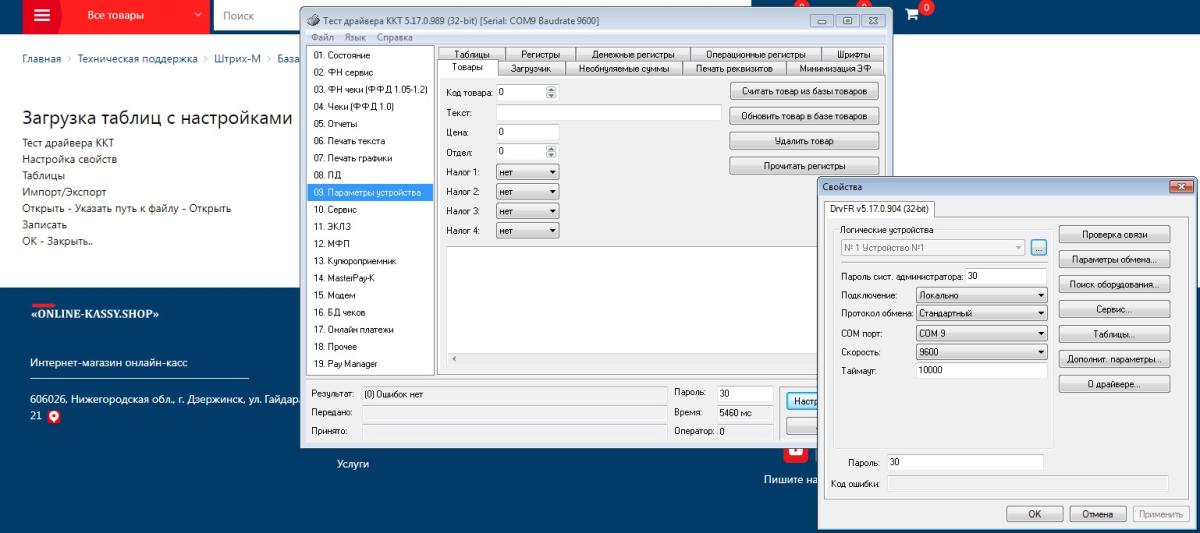
Task: Click the printer icon in the title bar
Action: 312,21
